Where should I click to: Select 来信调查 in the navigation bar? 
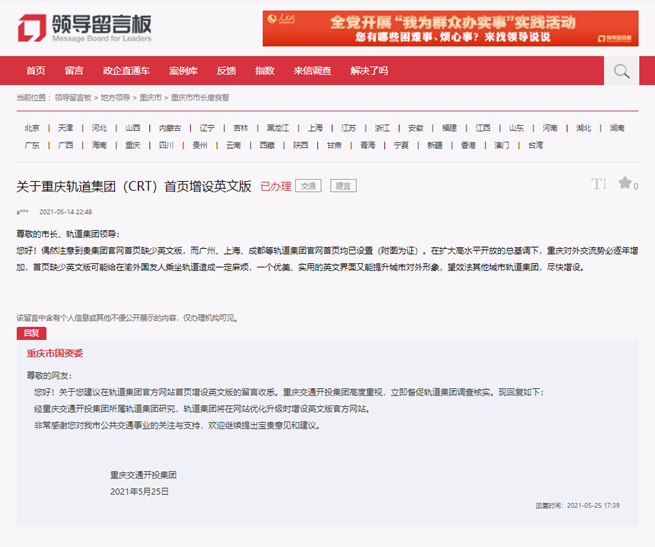point(312,71)
